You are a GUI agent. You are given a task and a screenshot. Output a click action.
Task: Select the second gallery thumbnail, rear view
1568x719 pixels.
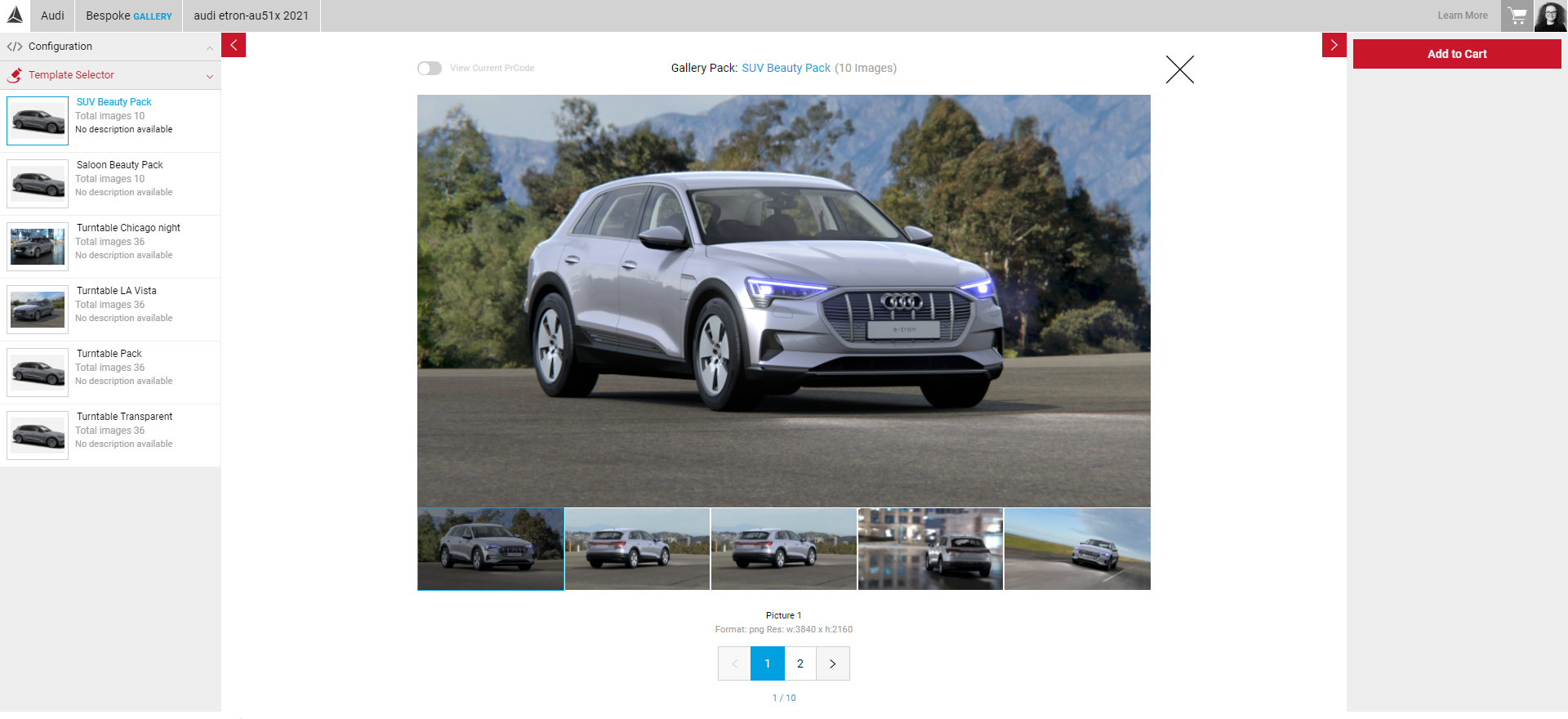coord(637,549)
